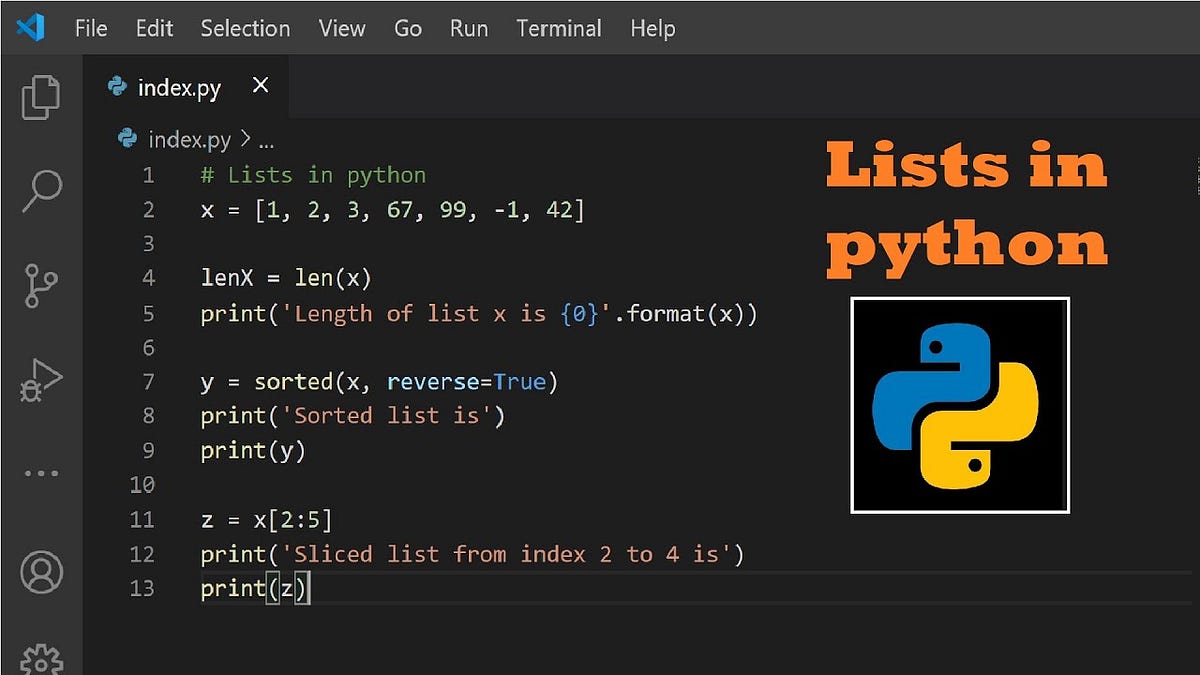Click line number 13 in the gutter
This screenshot has height=675, width=1200.
(143, 588)
